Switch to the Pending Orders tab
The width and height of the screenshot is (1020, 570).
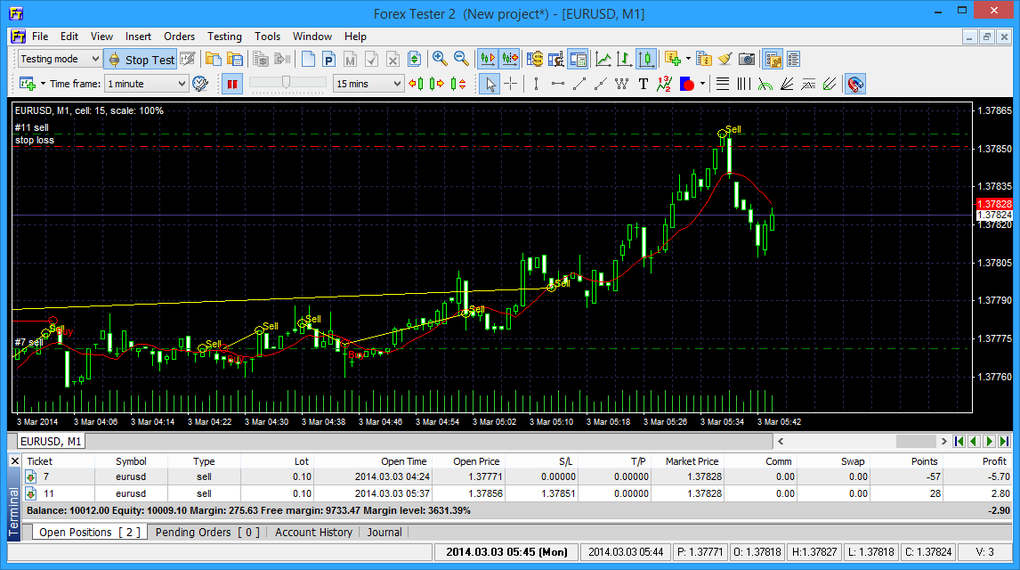point(207,532)
